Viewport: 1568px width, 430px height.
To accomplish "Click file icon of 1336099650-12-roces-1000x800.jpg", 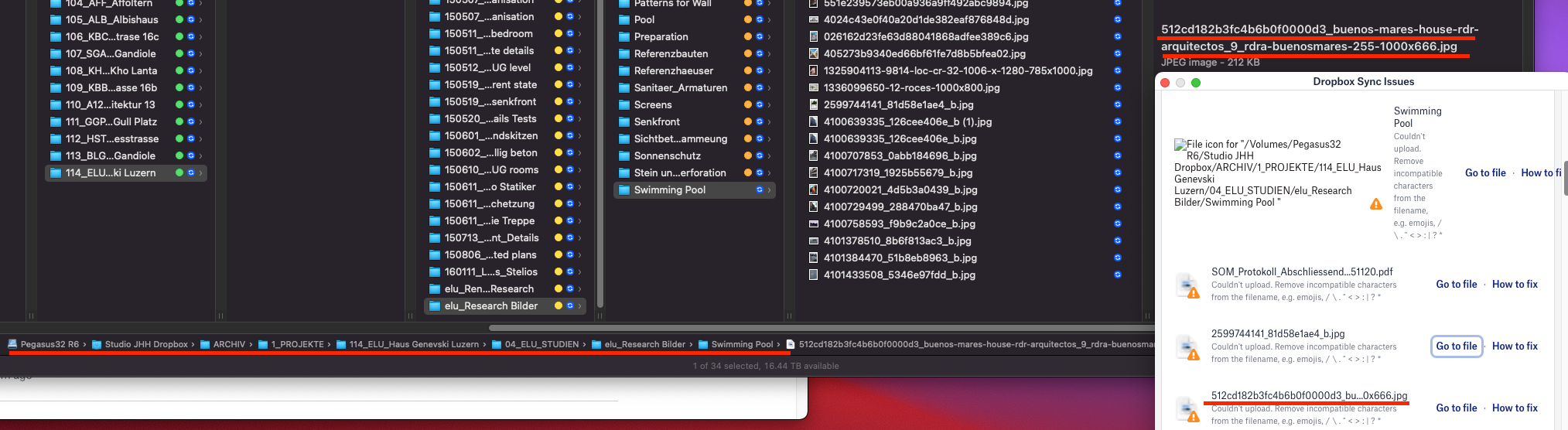I will point(814,87).
